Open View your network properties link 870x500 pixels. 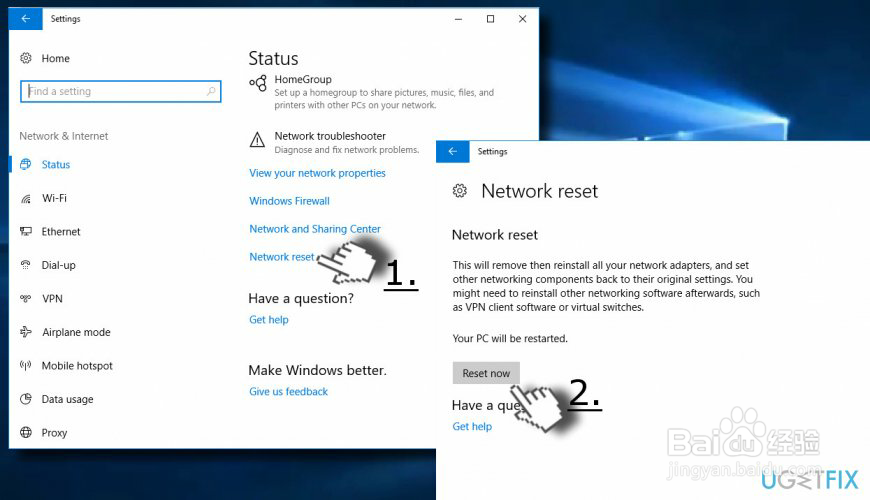[317, 173]
